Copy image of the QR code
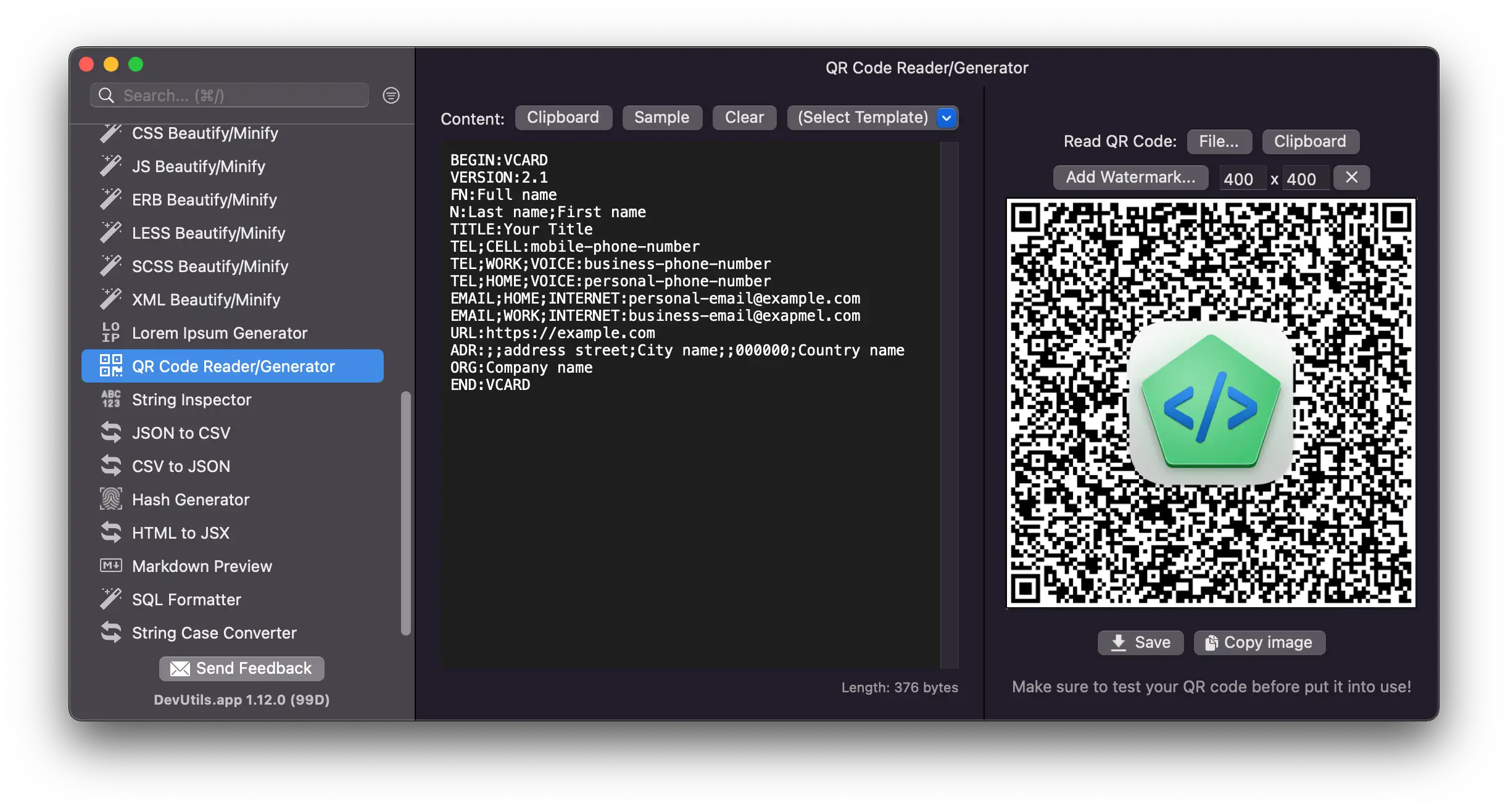 point(1259,643)
